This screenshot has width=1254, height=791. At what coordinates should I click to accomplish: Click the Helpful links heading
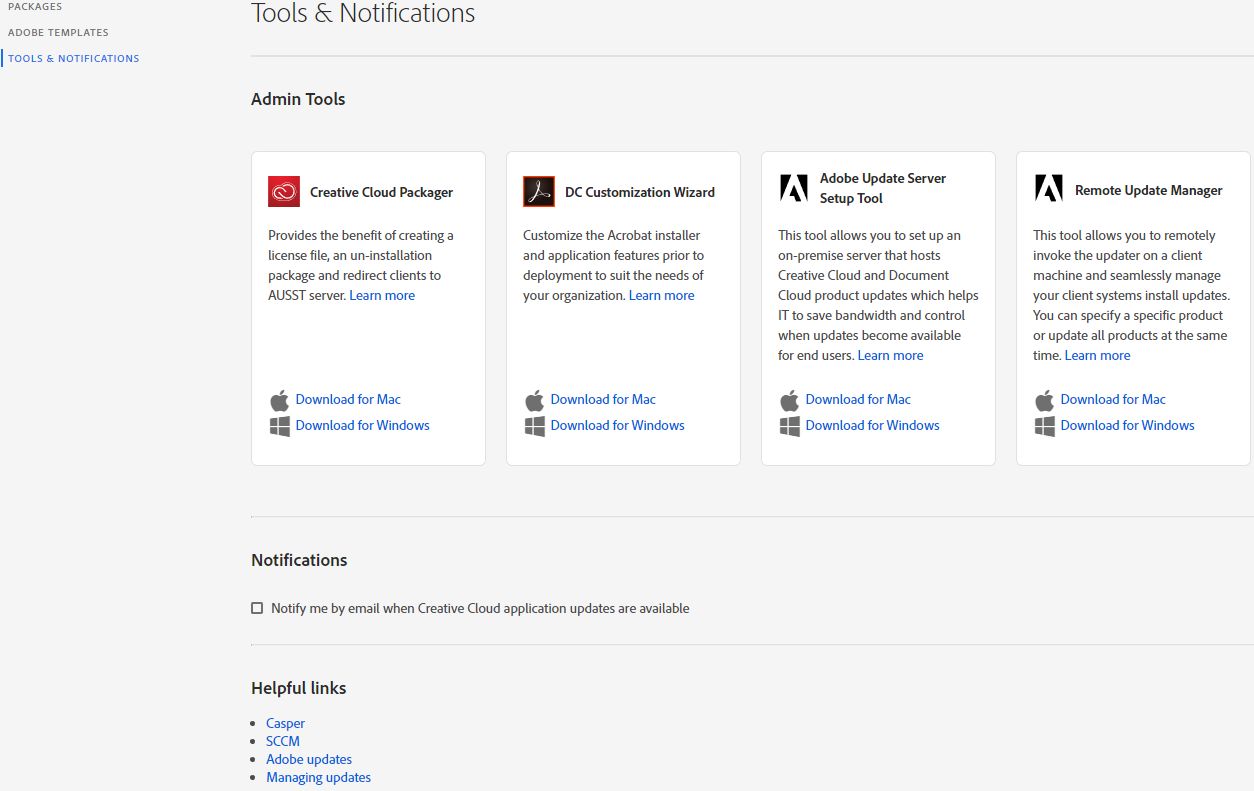[x=299, y=688]
